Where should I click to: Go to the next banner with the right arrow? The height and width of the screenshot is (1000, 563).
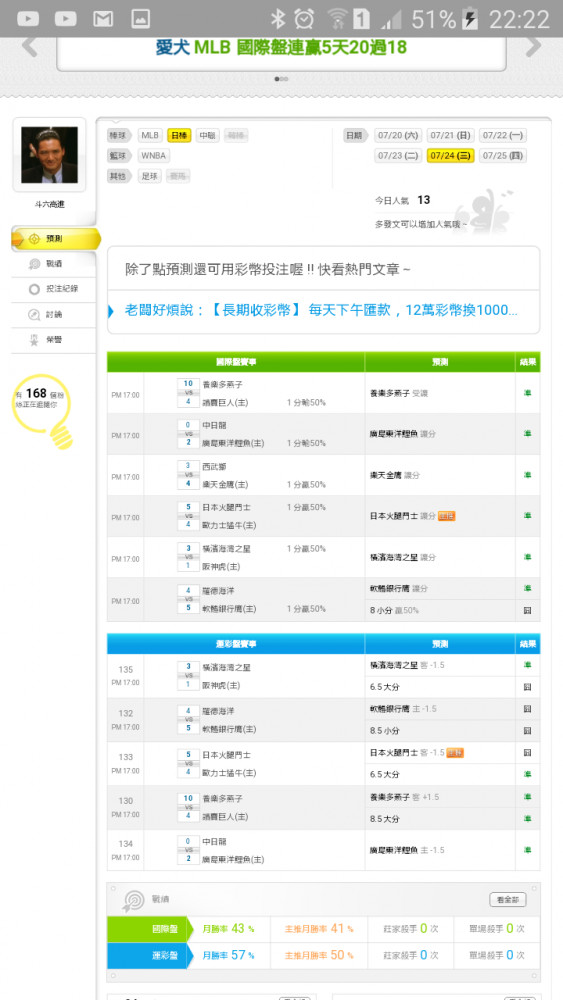pos(533,46)
